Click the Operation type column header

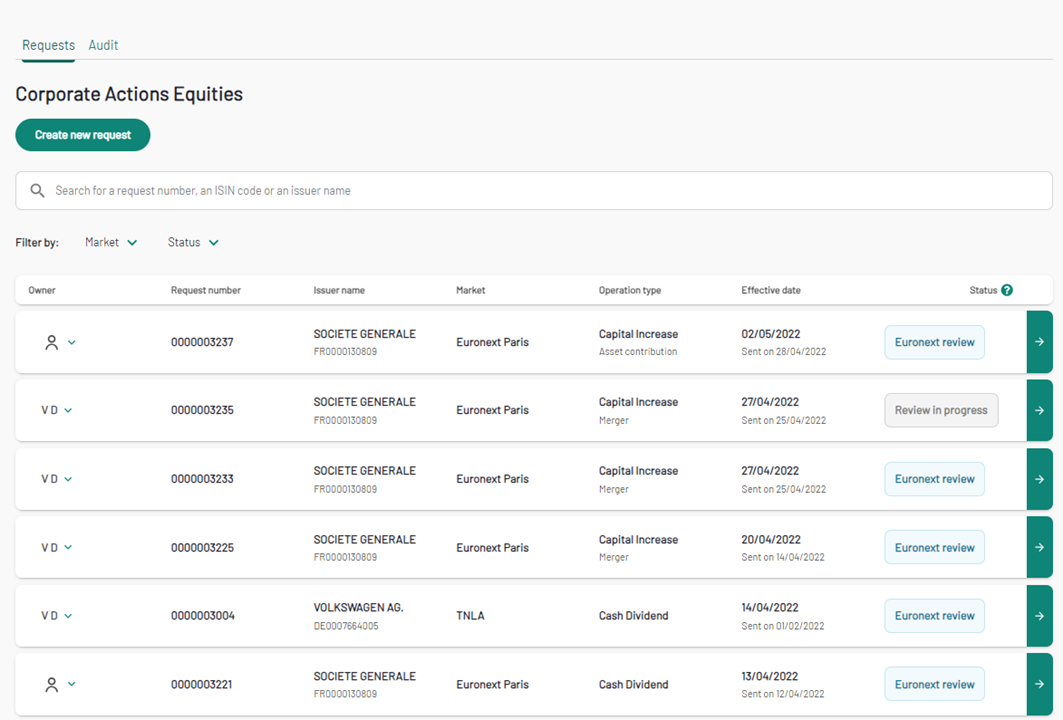pos(630,290)
